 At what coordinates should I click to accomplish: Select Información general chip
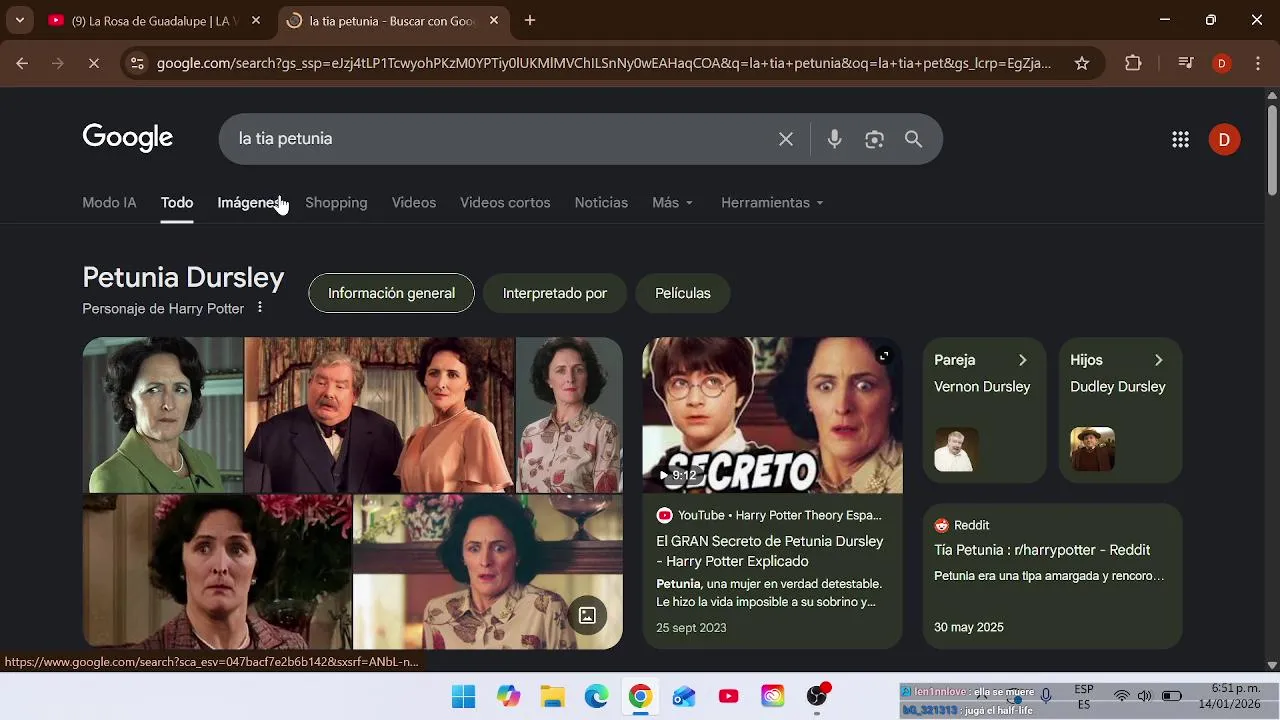click(x=391, y=293)
